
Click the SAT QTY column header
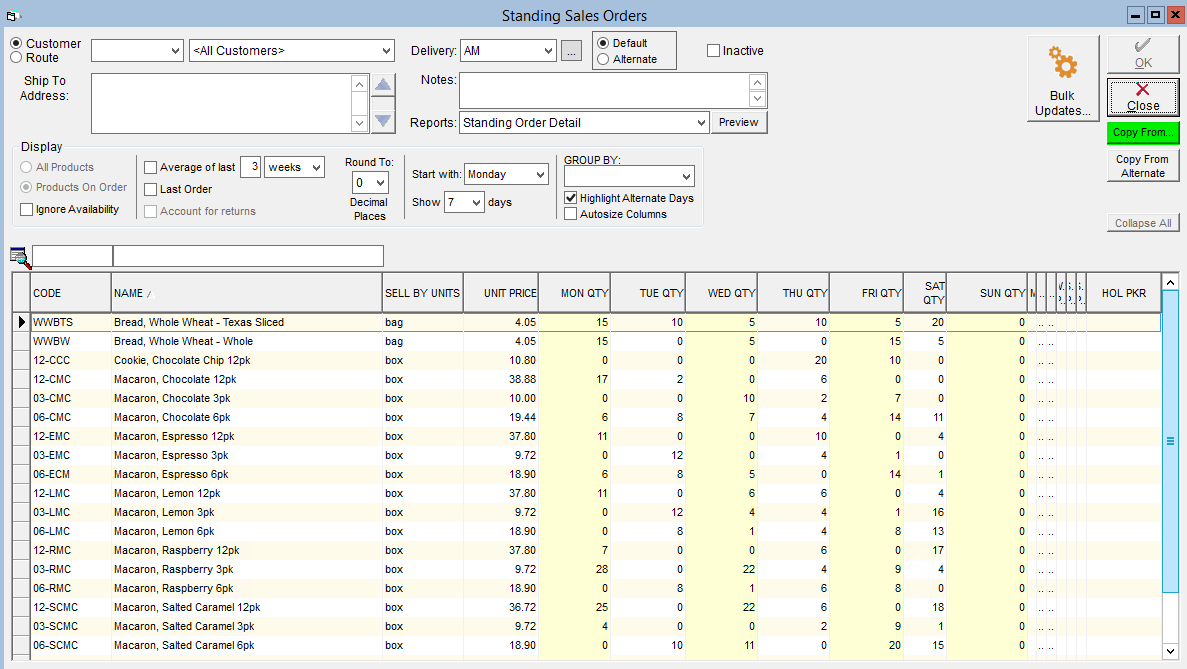pyautogui.click(x=925, y=293)
